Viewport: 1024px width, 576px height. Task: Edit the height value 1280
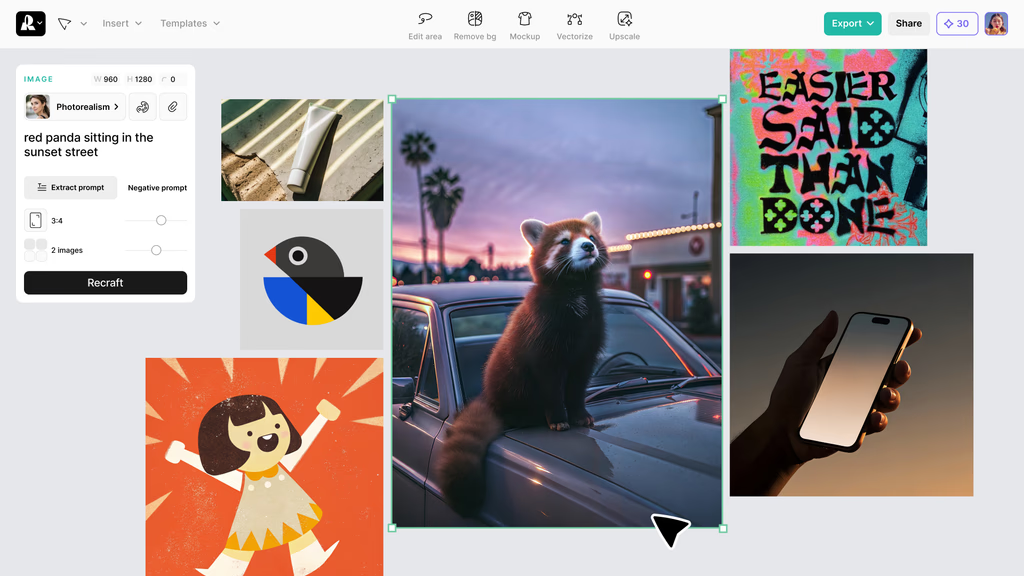pyautogui.click(x=140, y=79)
